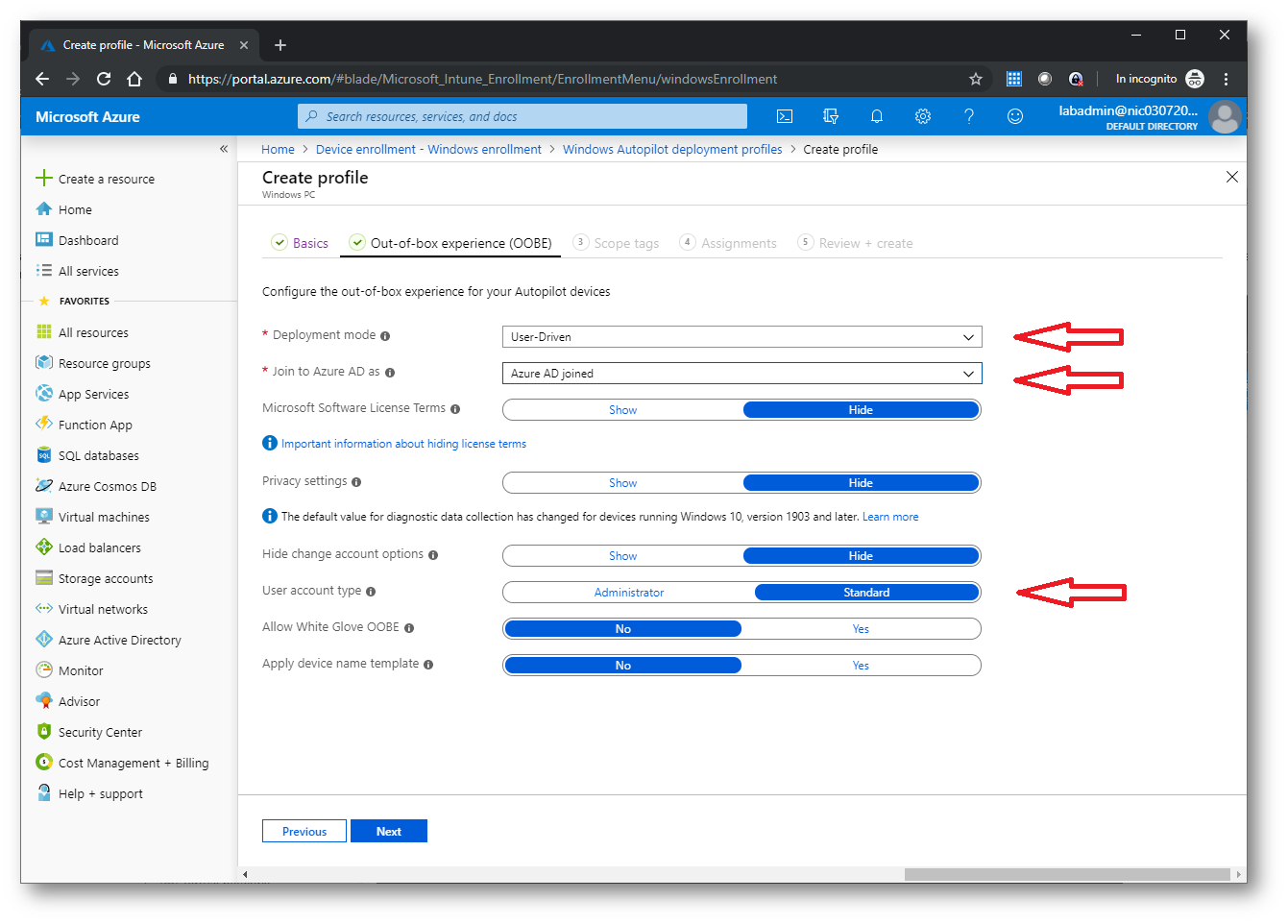The height and width of the screenshot is (924, 1288).
Task: Set Allow White Glove OOBE to Yes
Action: tap(862, 629)
